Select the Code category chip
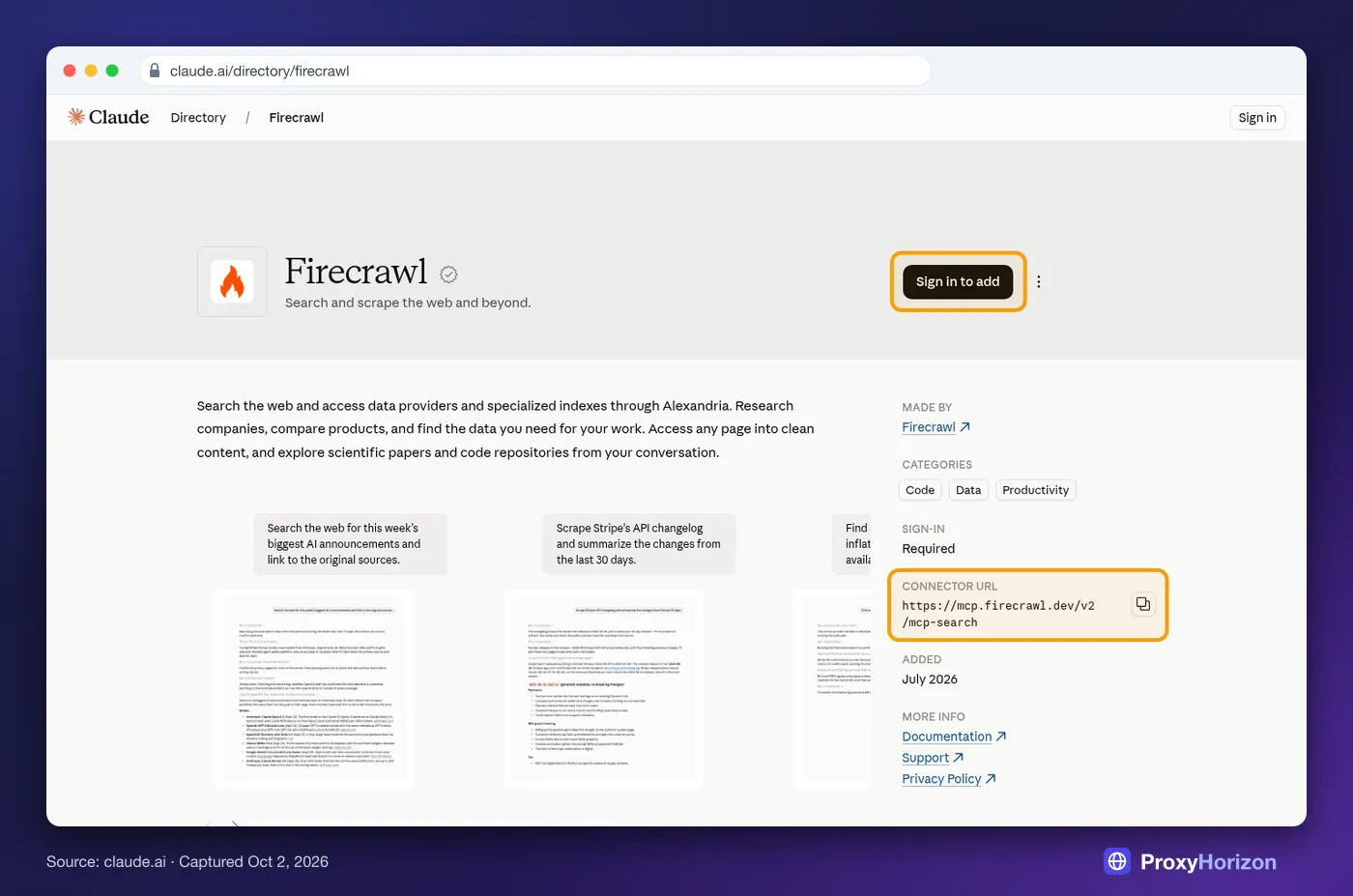1353x896 pixels. click(920, 490)
